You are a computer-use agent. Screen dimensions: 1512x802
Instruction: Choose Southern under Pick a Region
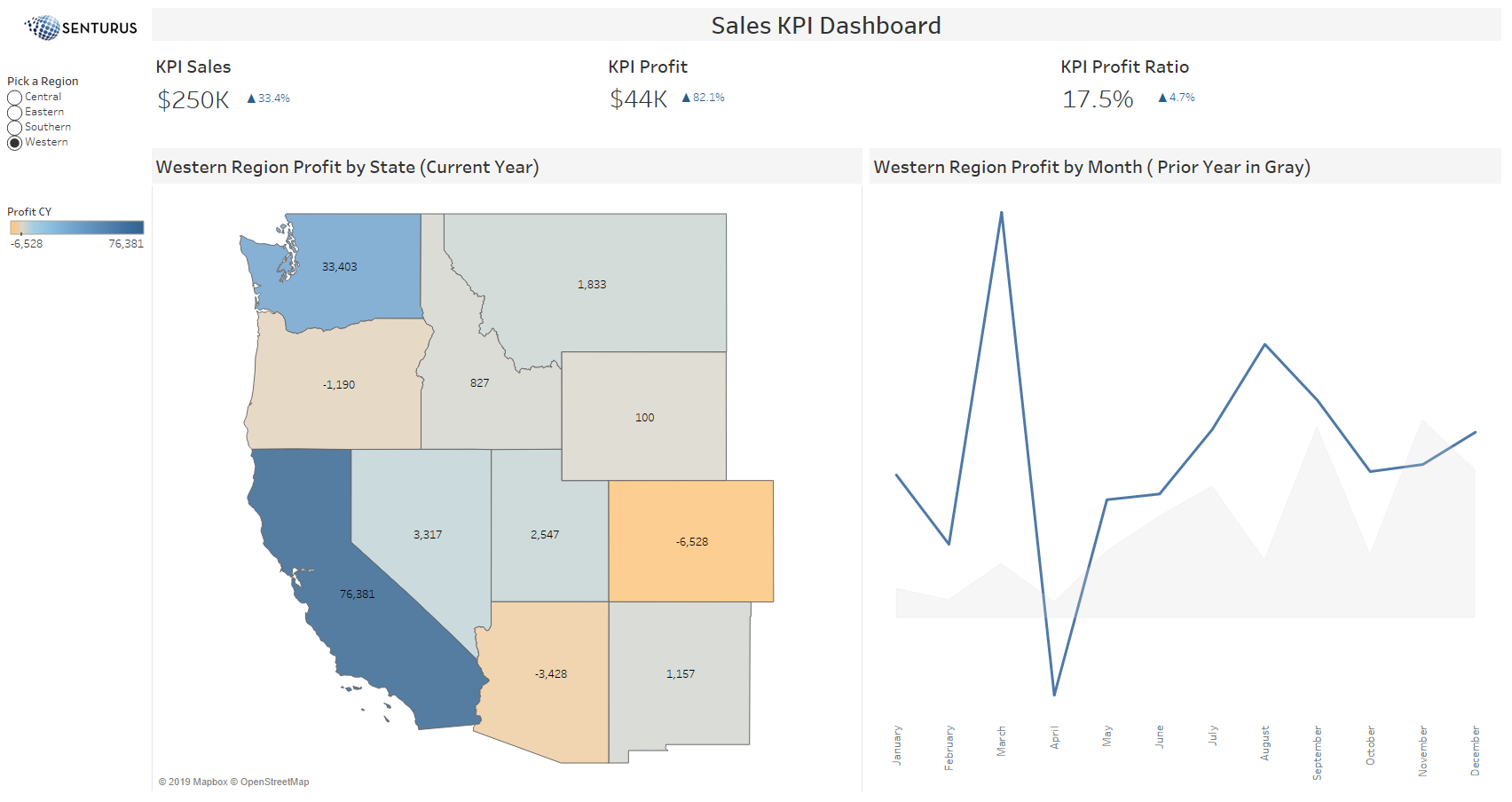(15, 127)
